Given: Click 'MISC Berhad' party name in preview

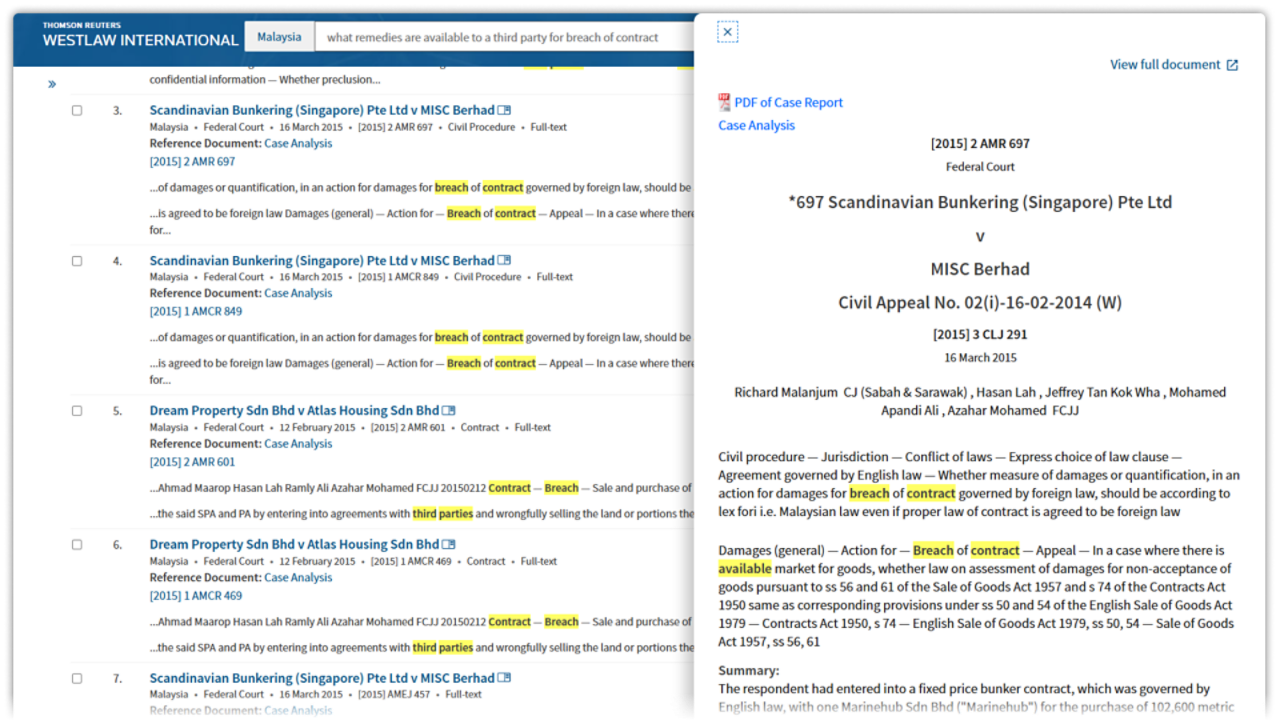Looking at the screenshot, I should 980,268.
